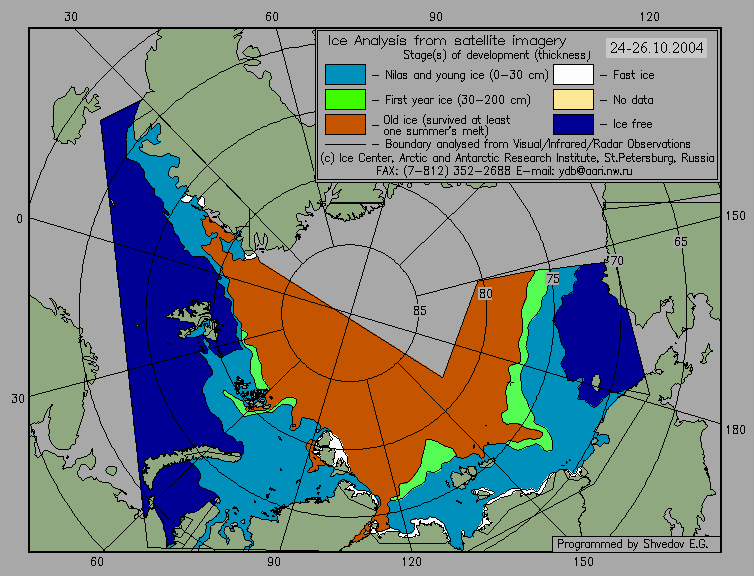The image size is (754, 576).
Task: Click the orange Old ice legend swatch
Action: pyautogui.click(x=345, y=125)
